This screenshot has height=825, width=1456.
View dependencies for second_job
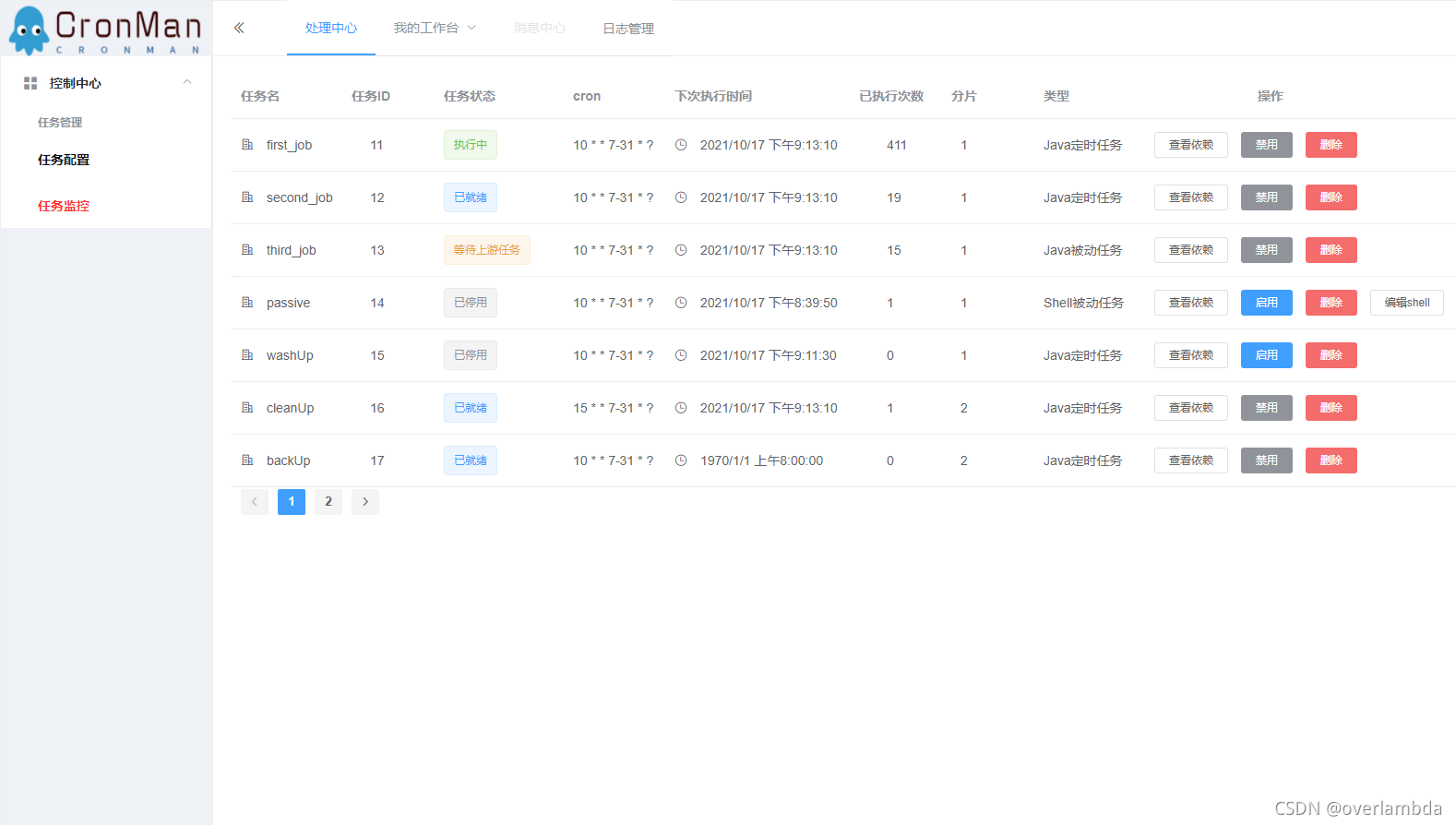(1191, 197)
